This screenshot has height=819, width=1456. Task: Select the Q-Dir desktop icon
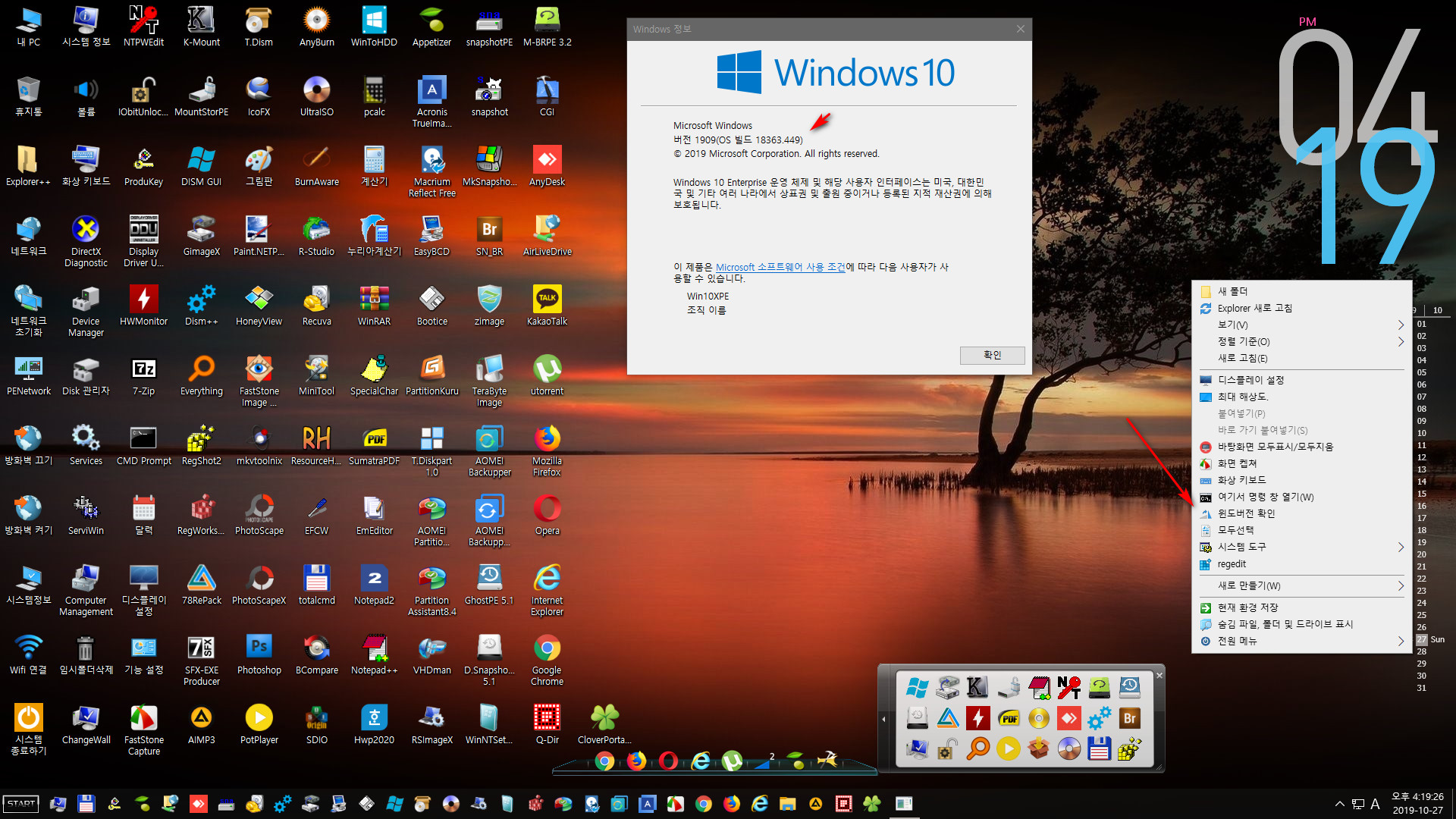click(547, 724)
